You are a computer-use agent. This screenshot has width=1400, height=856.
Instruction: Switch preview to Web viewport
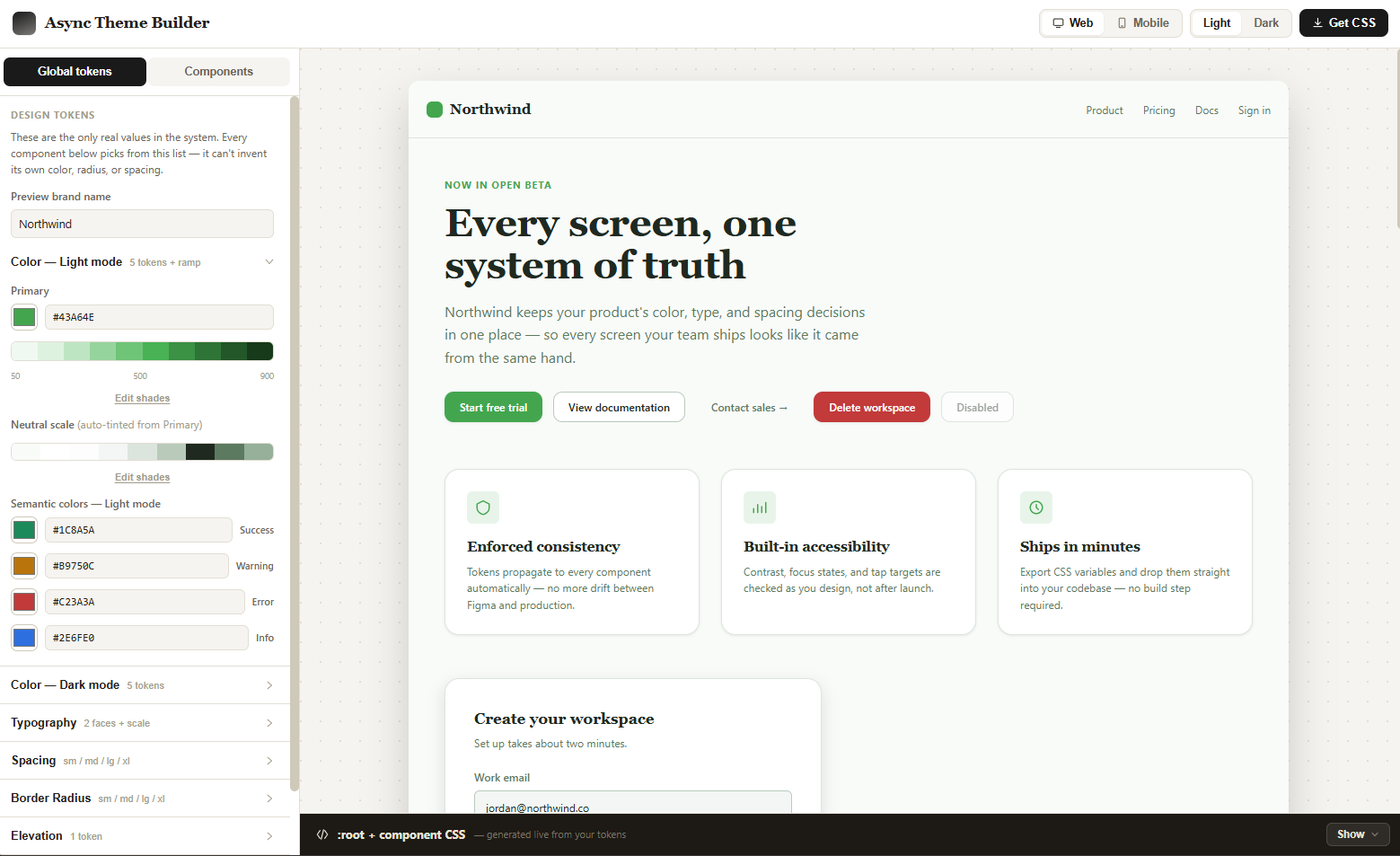click(x=1073, y=23)
